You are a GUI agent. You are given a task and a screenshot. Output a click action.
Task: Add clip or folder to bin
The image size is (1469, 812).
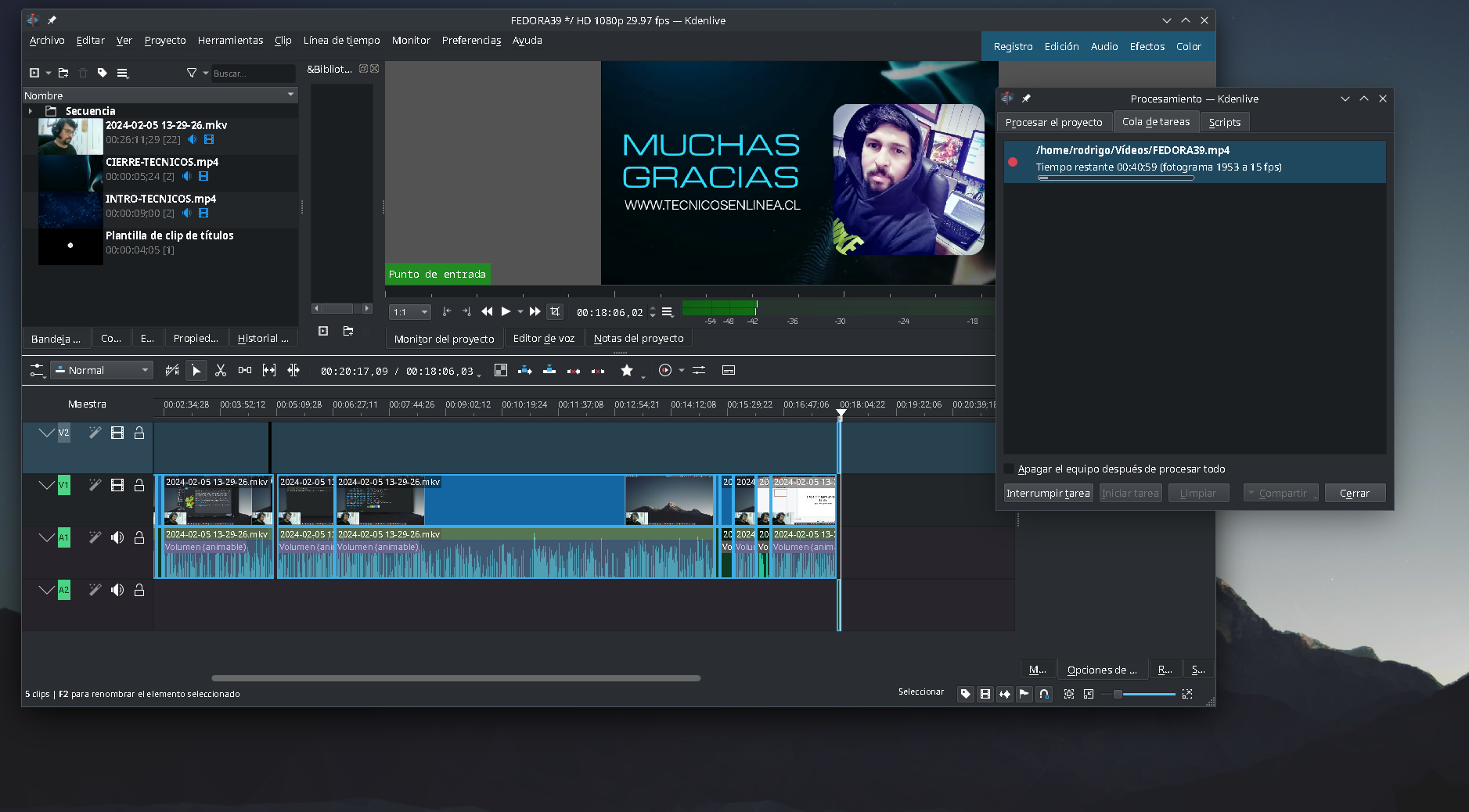coord(34,73)
